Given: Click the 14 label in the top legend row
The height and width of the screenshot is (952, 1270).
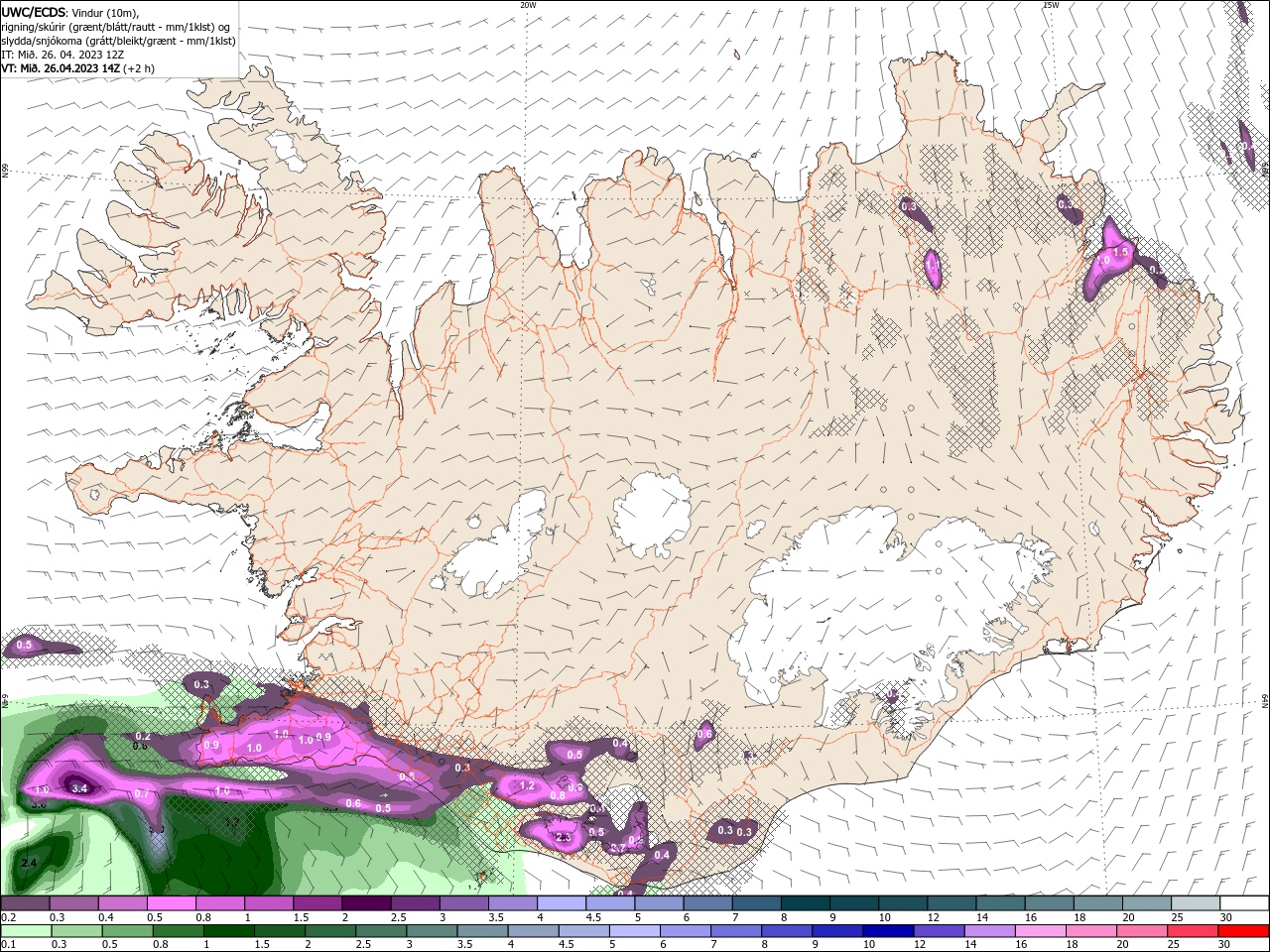Looking at the screenshot, I should tap(981, 917).
